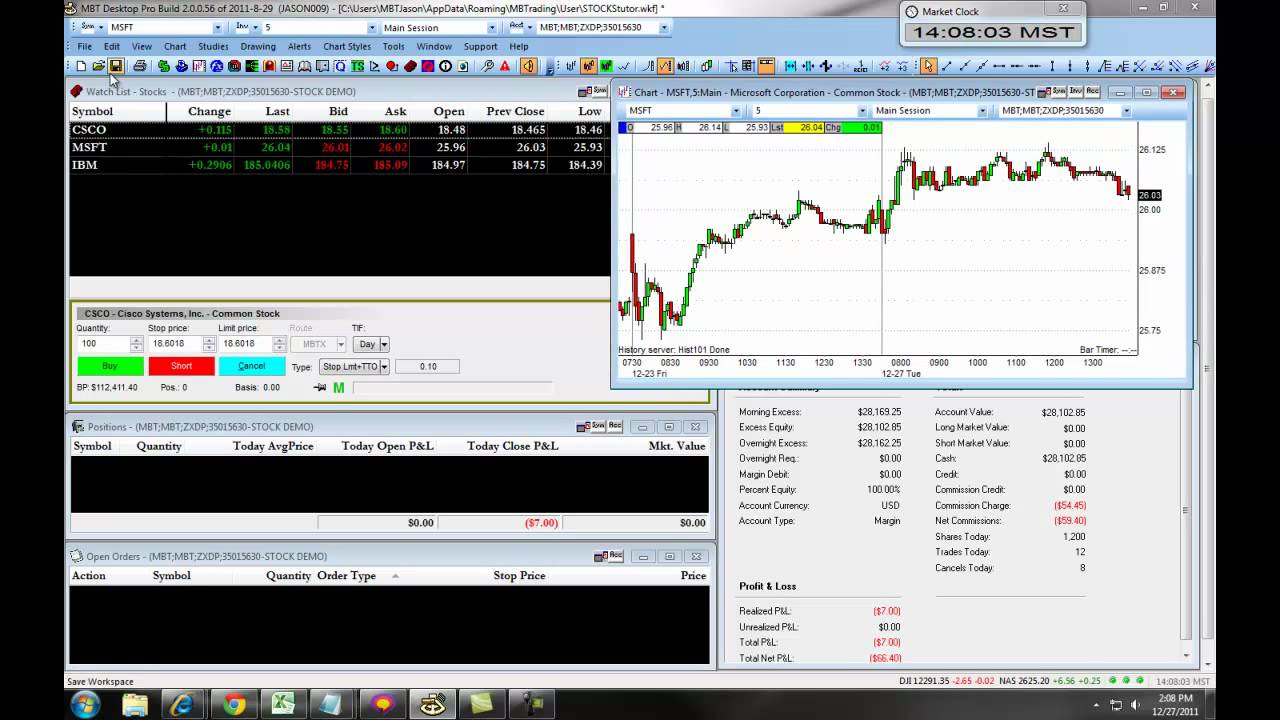The width and height of the screenshot is (1280, 720).
Task: Toggle Syn button in Positions window title
Action: [x=598, y=426]
